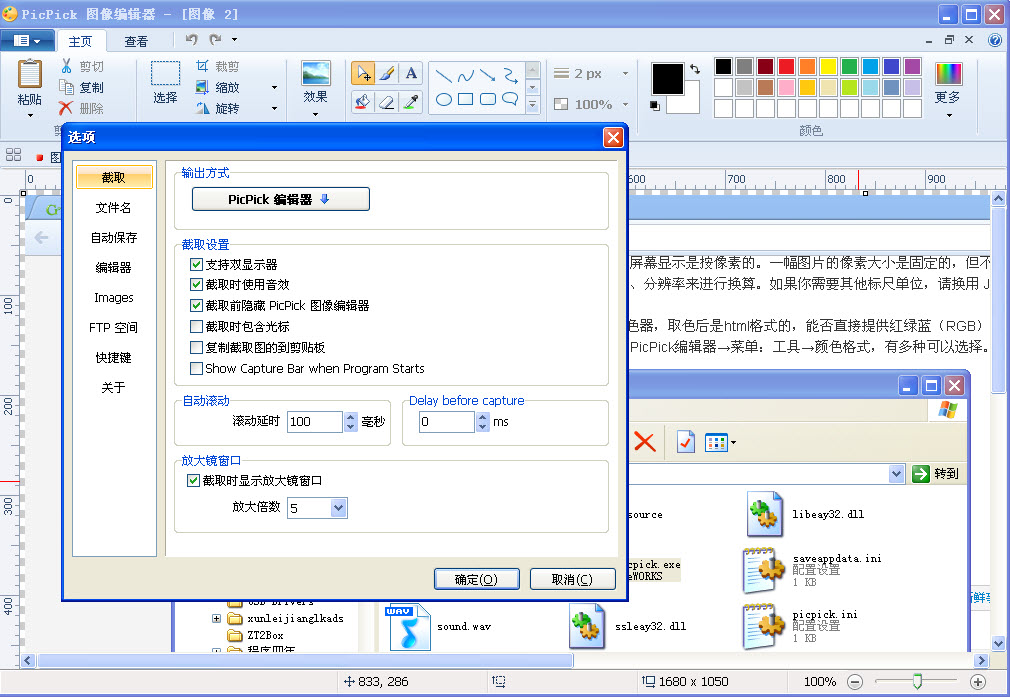Open quick access toolbar customize arrow
Viewport: 1010px width, 697px height.
click(234, 40)
